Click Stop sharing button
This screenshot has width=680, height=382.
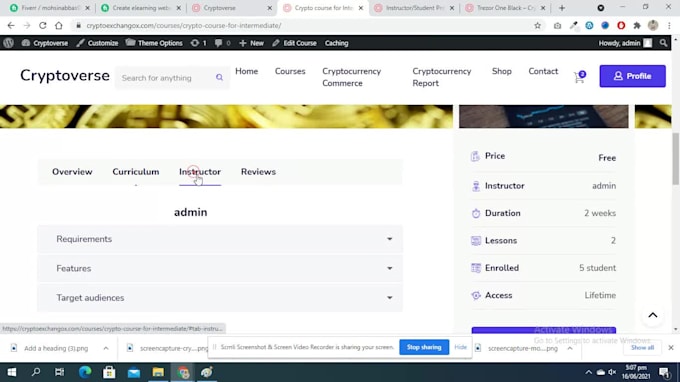click(424, 347)
